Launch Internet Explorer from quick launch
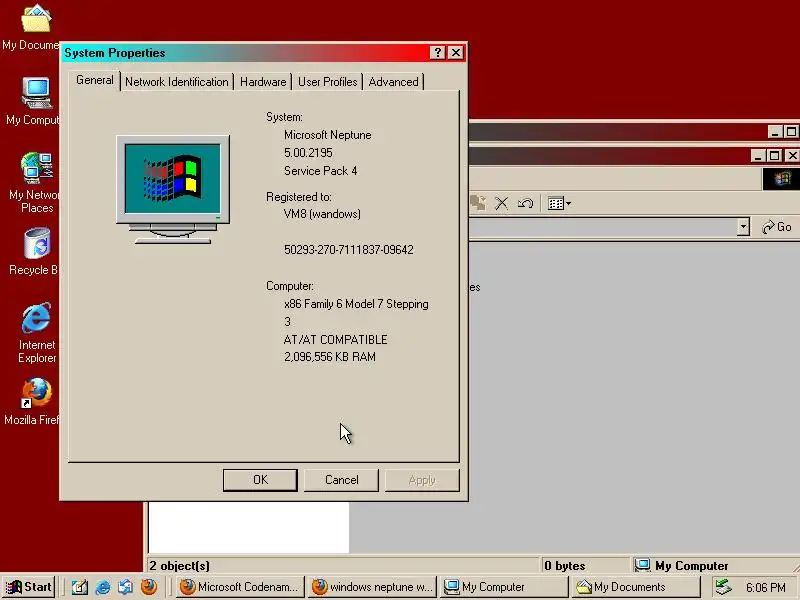 point(103,587)
